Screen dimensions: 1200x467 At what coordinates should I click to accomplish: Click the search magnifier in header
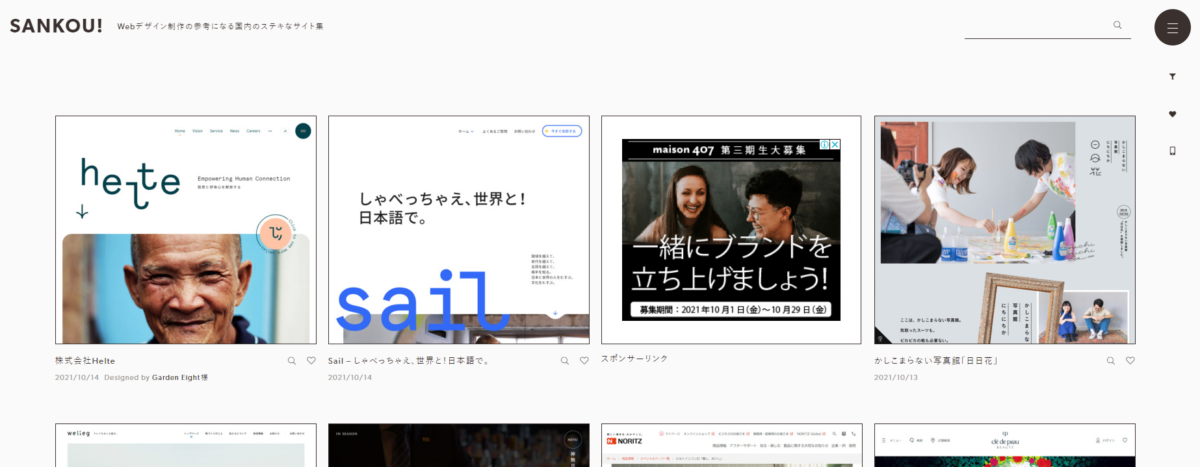tap(1117, 25)
